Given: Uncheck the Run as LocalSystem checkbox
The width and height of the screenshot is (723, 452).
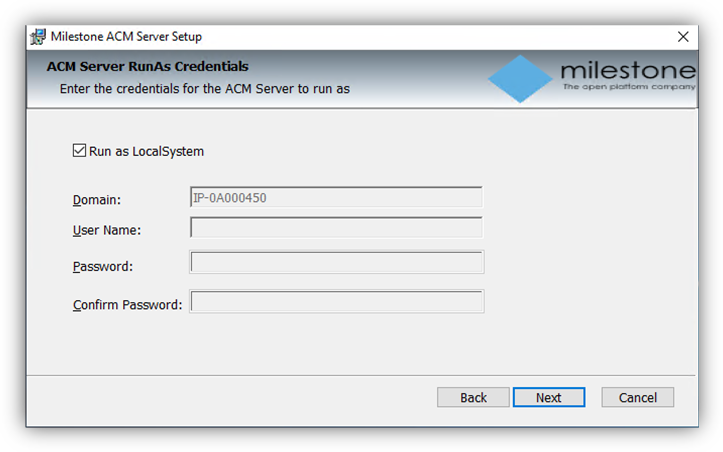Looking at the screenshot, I should pos(79,150).
